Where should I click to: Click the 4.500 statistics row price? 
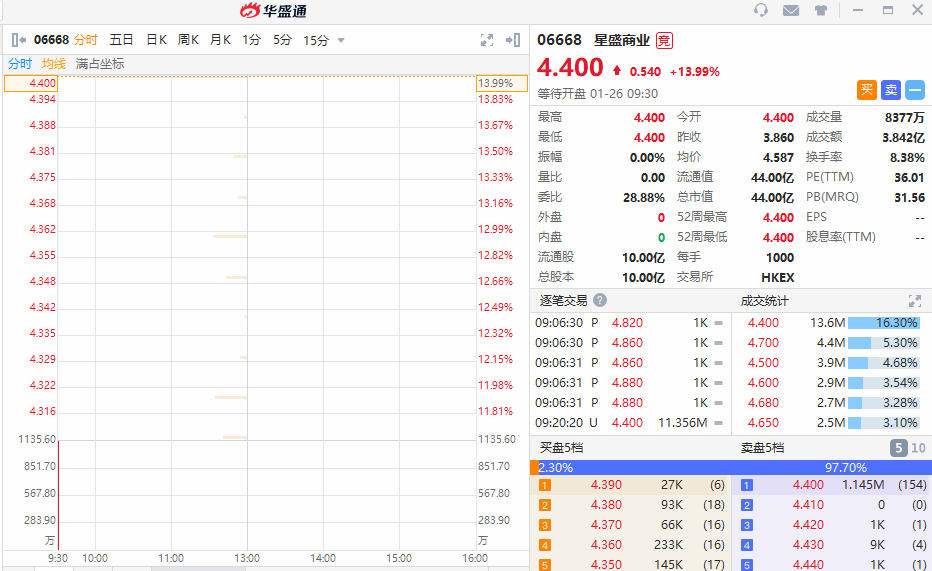(763, 362)
